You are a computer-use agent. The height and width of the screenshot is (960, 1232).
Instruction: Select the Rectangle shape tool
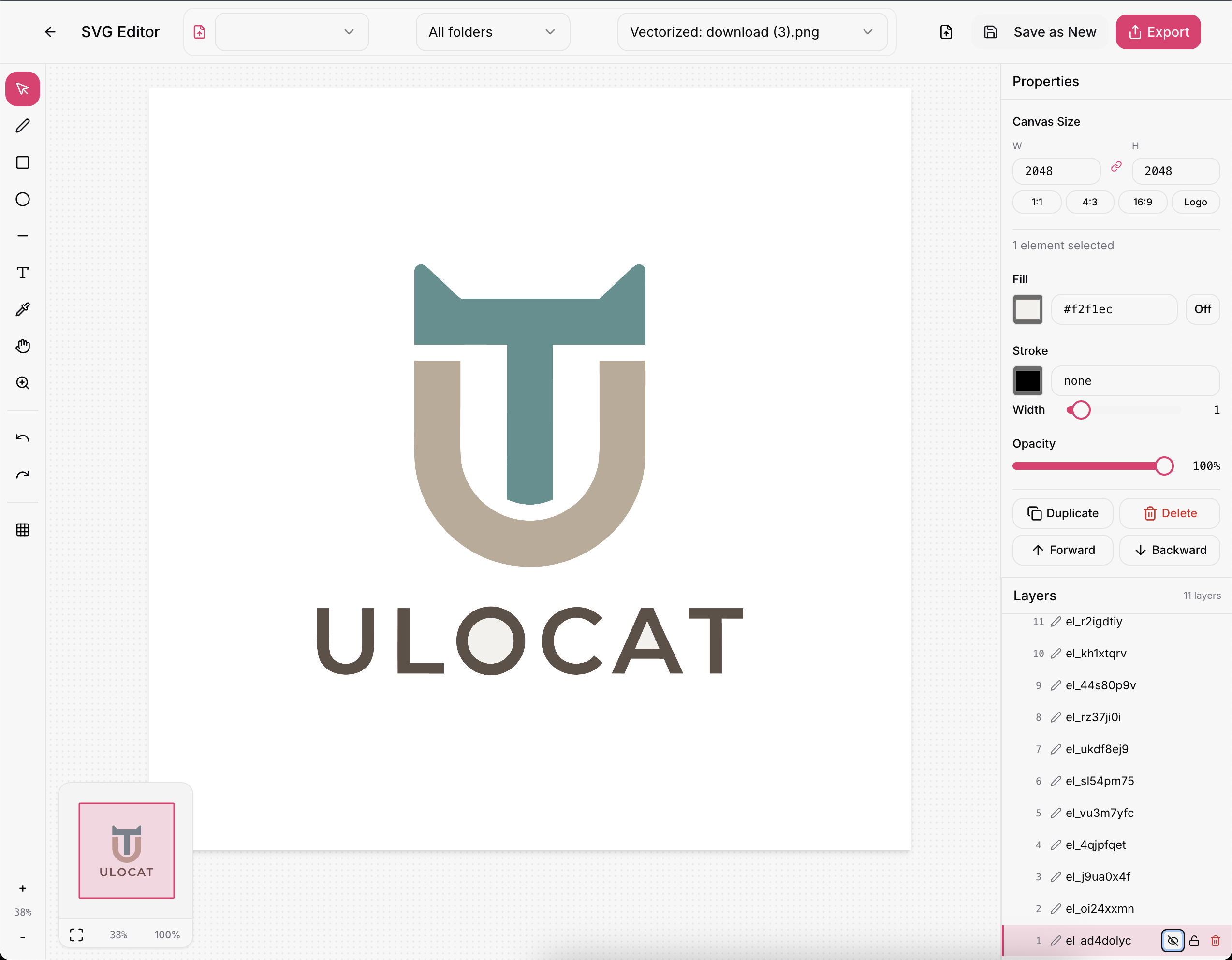tap(23, 162)
